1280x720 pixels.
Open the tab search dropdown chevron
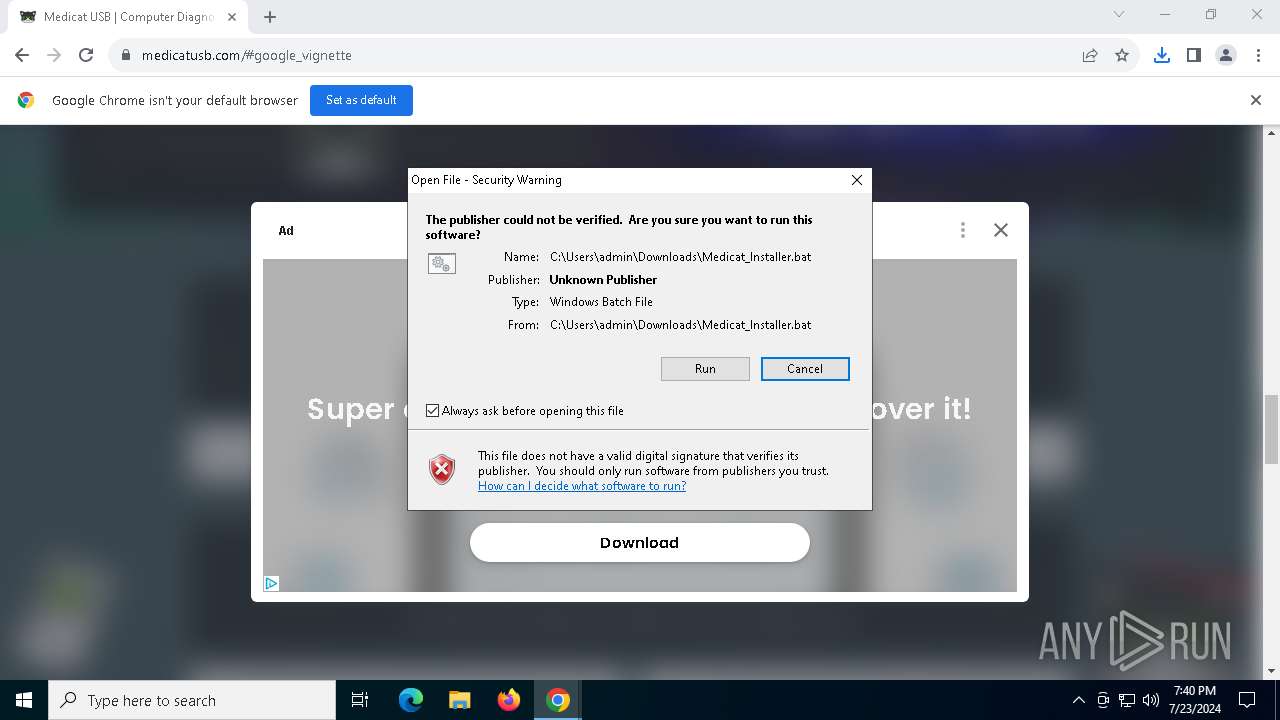point(1119,14)
